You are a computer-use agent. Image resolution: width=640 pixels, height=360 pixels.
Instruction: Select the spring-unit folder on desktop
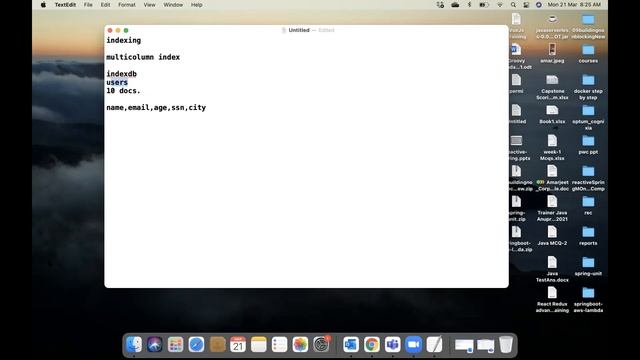(x=588, y=266)
